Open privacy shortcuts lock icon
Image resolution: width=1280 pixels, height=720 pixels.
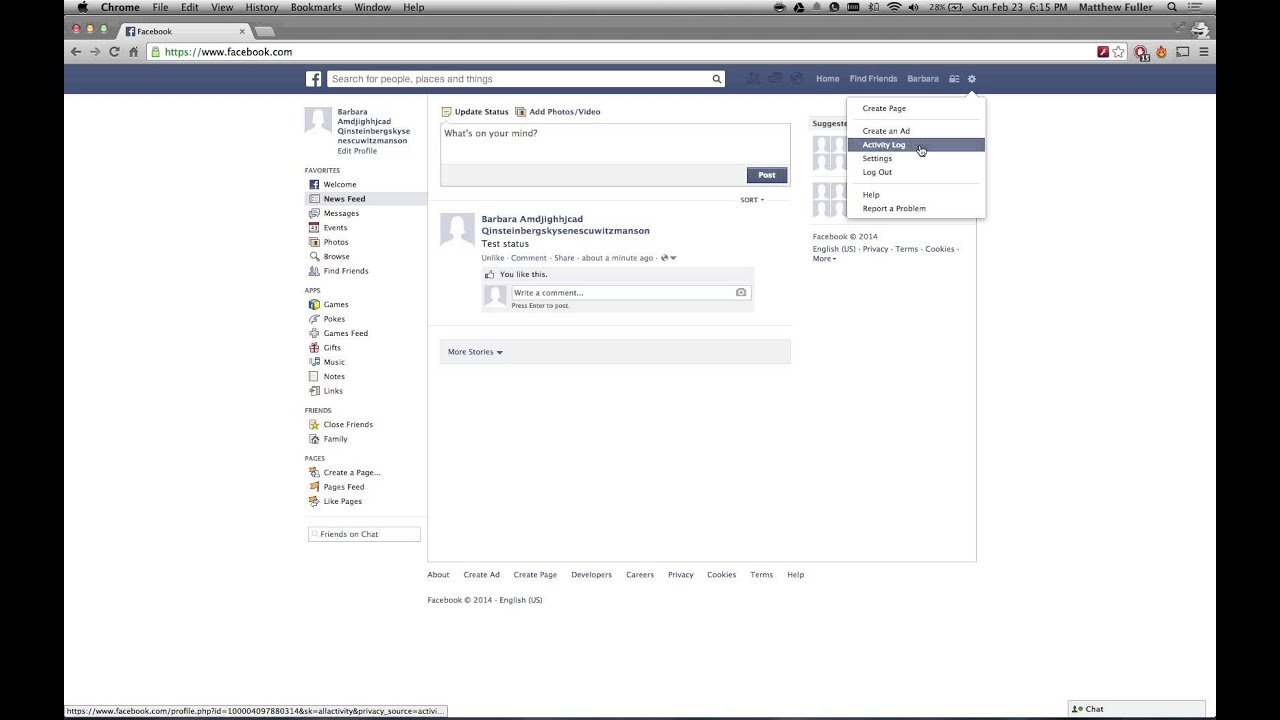(x=954, y=79)
